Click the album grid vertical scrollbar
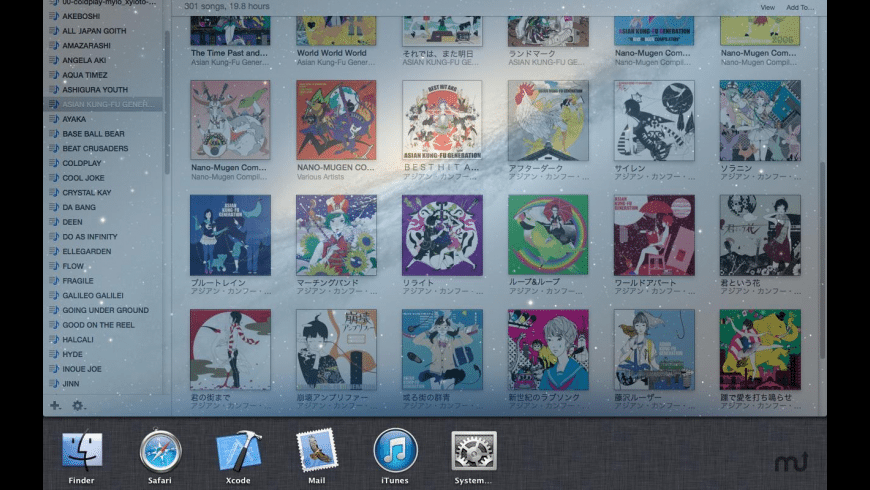The image size is (870, 490). tap(822, 261)
